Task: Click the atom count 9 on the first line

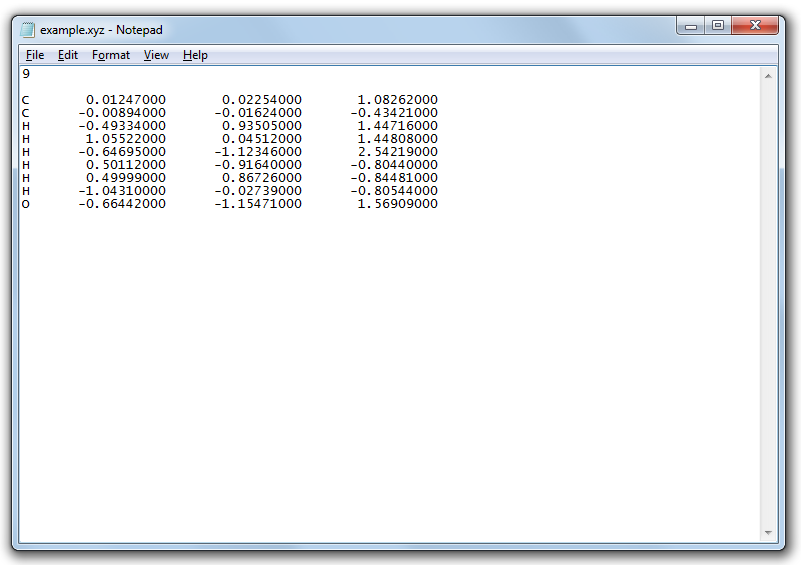Action: click(26, 74)
